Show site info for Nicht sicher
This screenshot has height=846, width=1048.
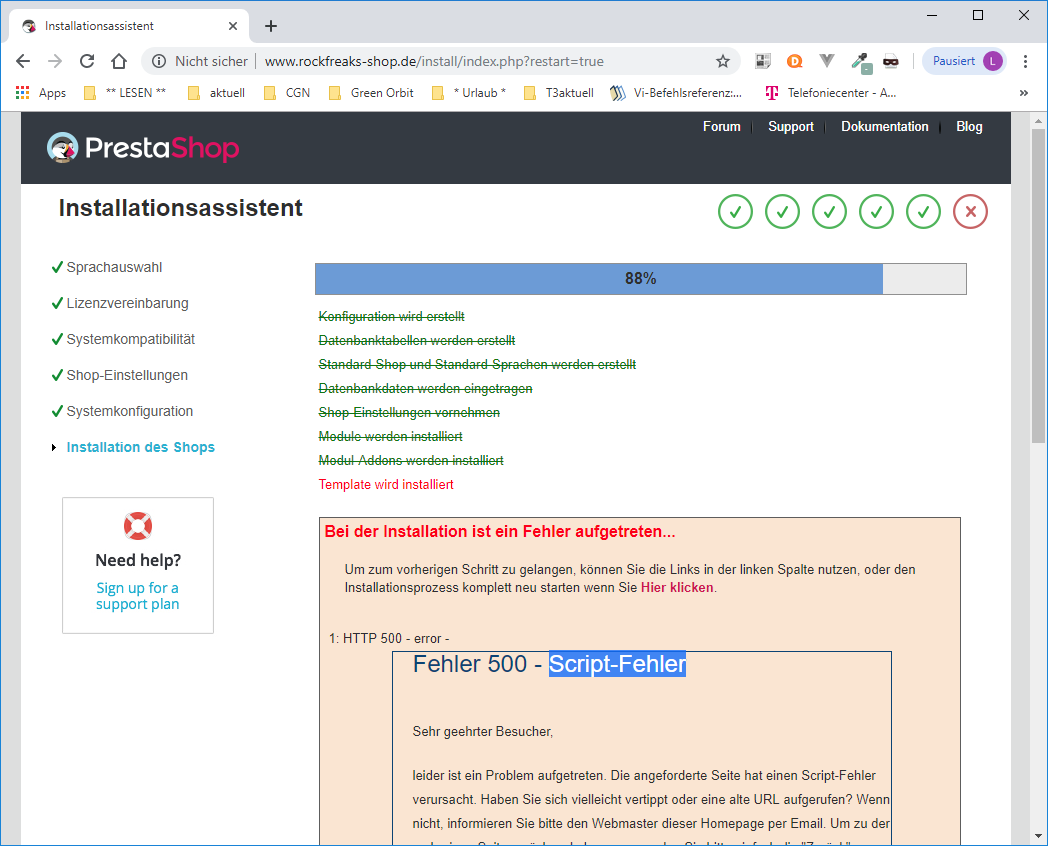[x=199, y=61]
